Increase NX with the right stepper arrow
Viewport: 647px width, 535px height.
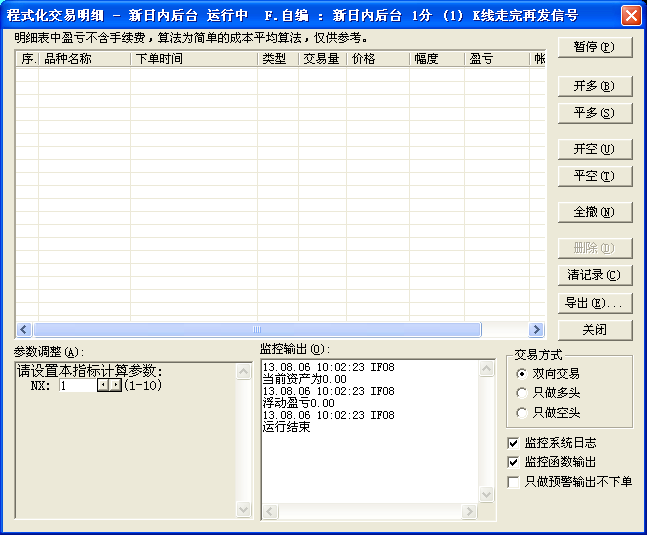116,385
